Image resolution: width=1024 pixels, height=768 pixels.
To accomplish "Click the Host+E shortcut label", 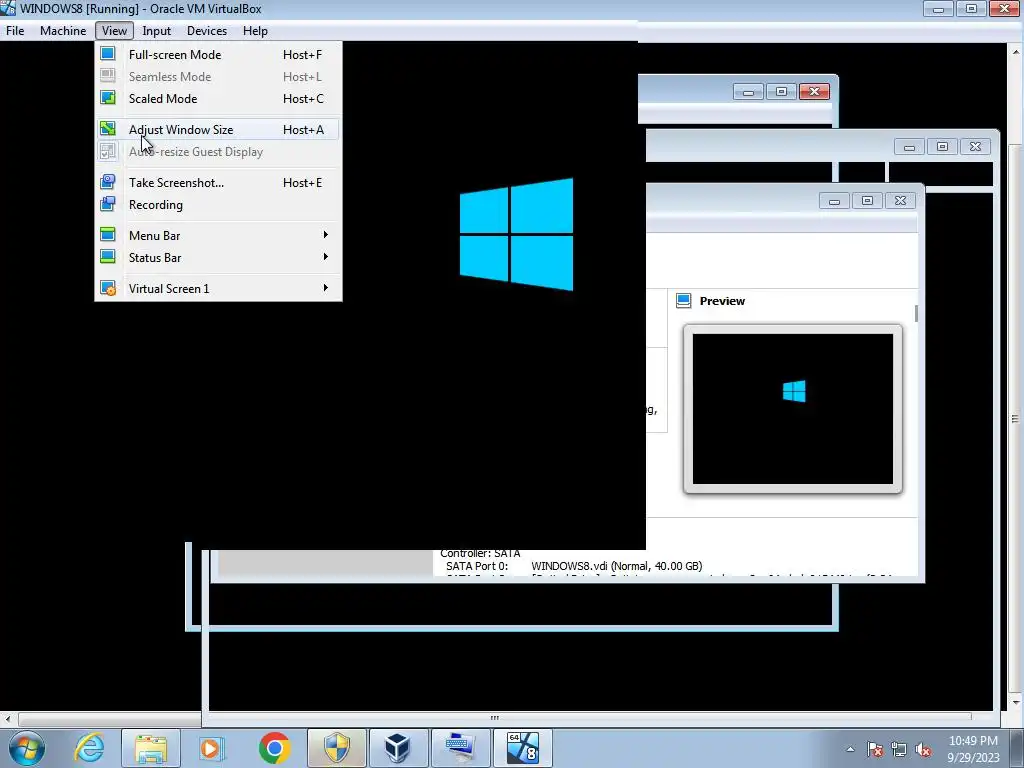I will pos(302,183).
